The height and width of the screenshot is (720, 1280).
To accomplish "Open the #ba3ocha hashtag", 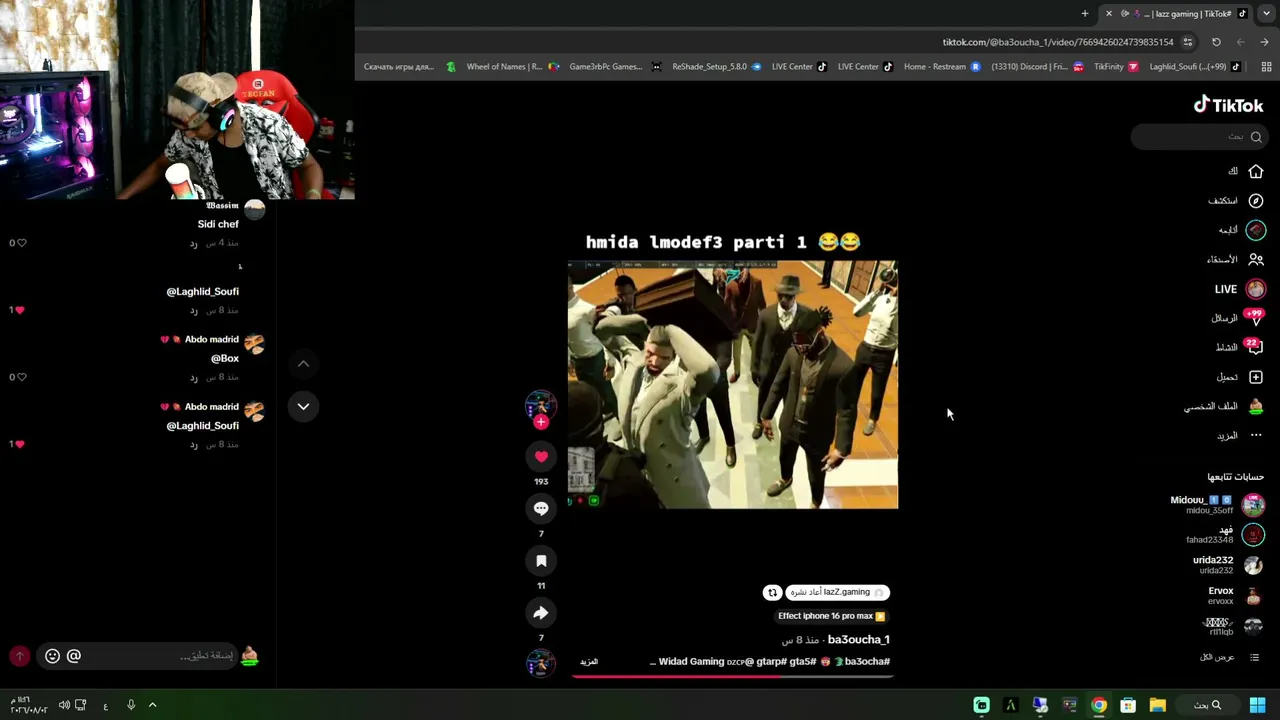I will click(x=867, y=662).
